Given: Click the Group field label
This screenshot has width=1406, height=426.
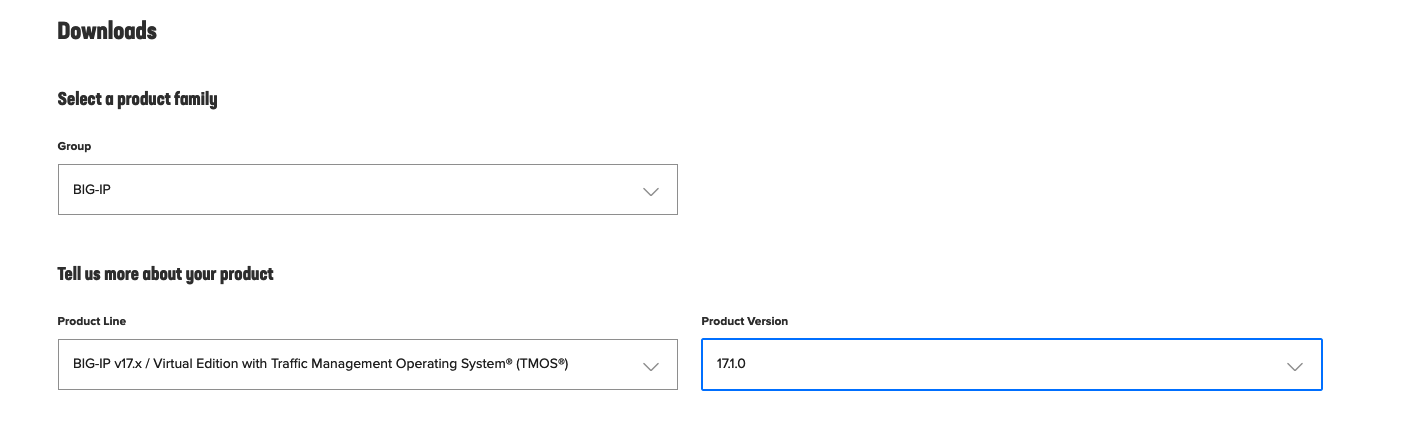Looking at the screenshot, I should 74,146.
